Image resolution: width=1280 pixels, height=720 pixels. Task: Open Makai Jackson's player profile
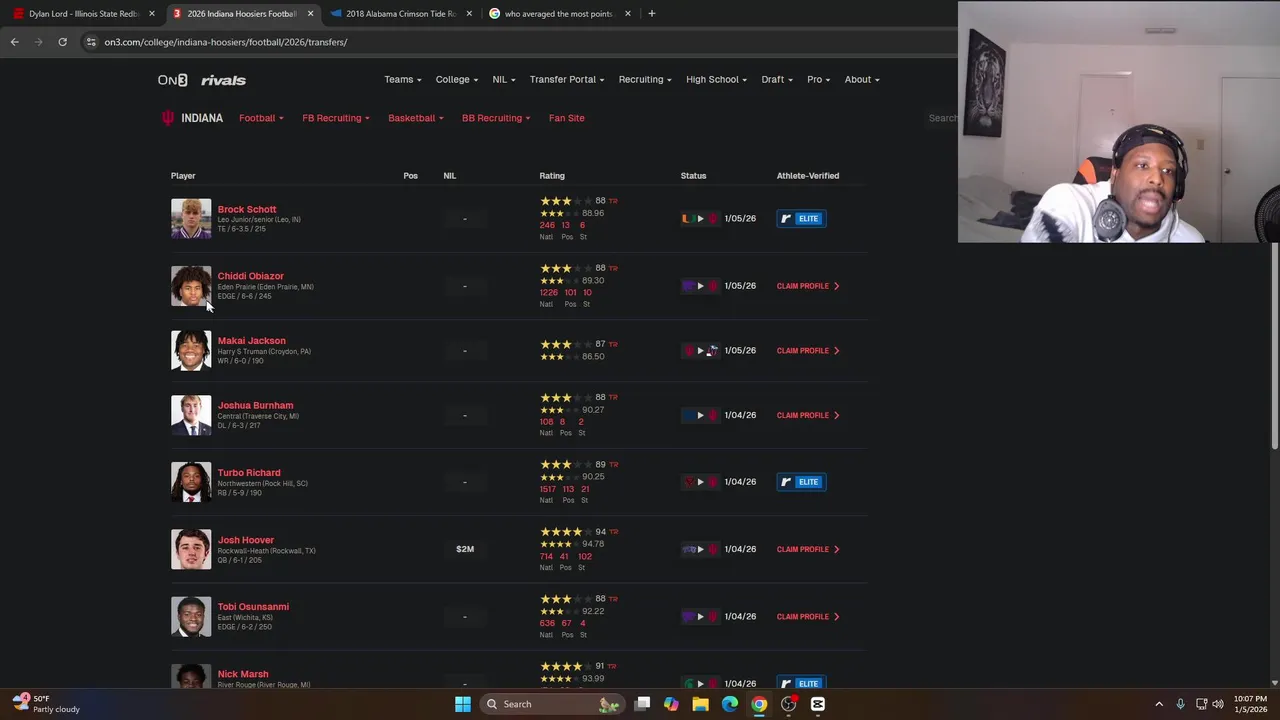[x=252, y=341]
